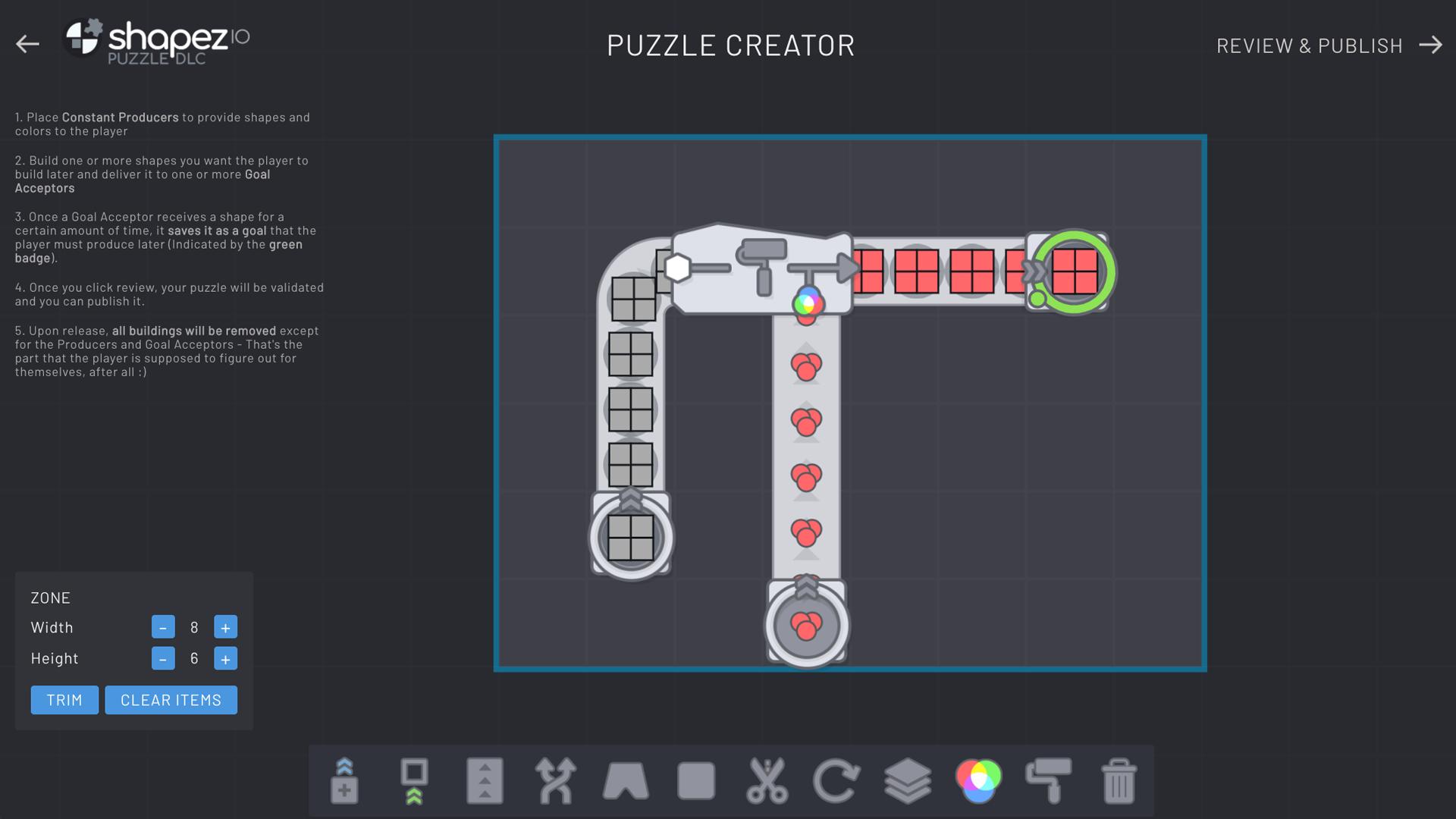The image size is (1456, 819).
Task: Expand zone Height with plus button
Action: pos(225,659)
